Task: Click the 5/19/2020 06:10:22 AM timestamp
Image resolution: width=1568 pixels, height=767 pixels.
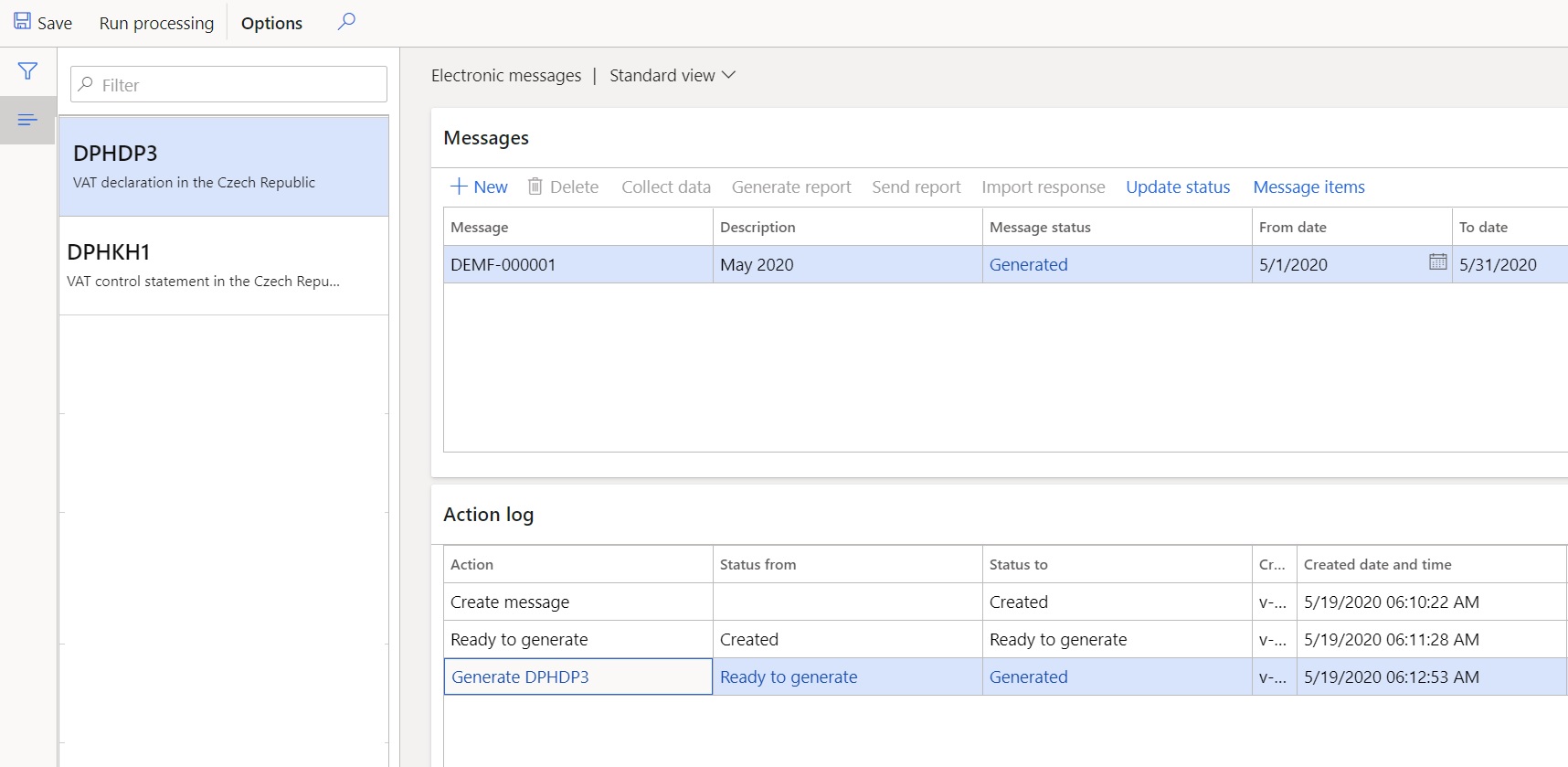Action: 1391,602
